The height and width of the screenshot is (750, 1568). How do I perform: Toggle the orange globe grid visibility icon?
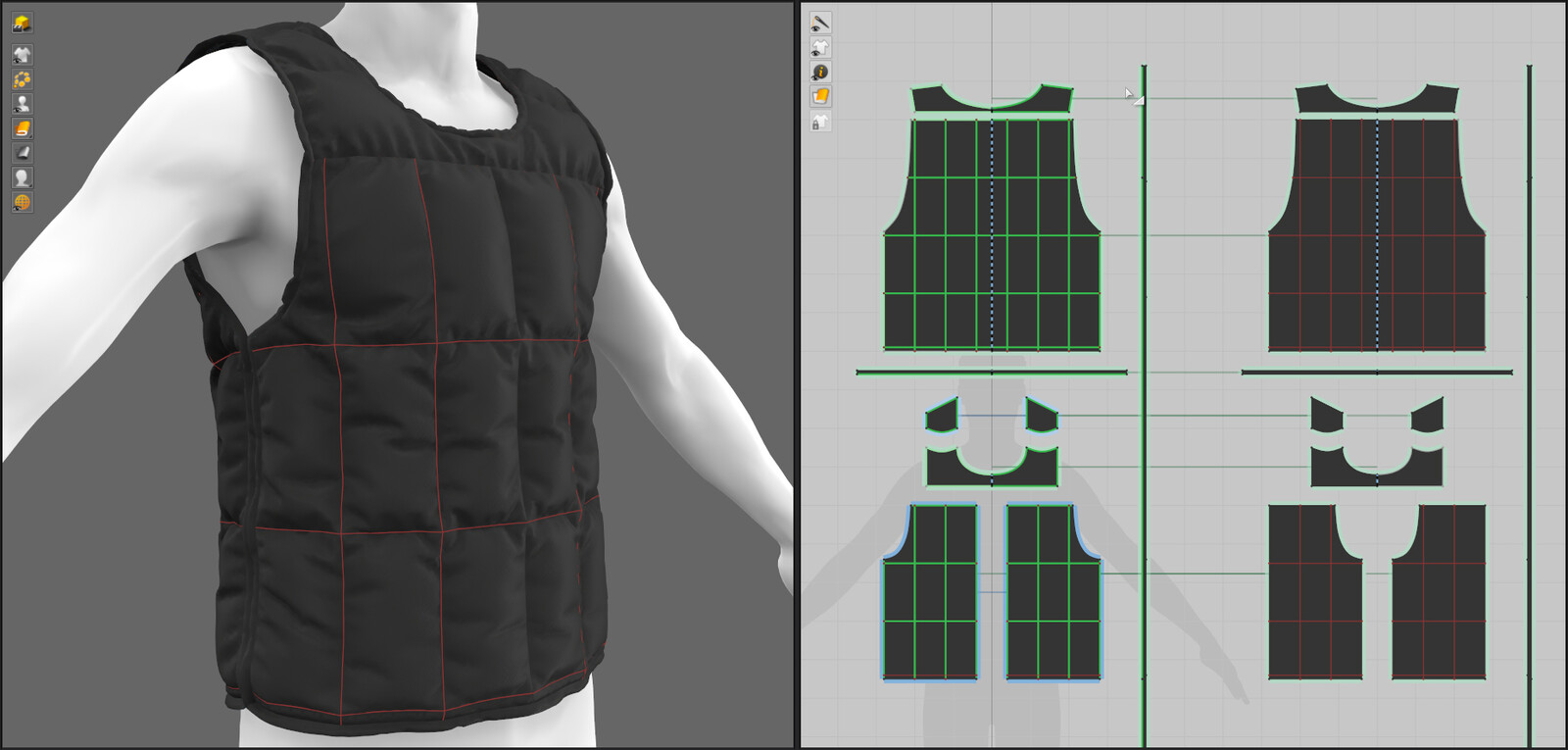pos(22,202)
